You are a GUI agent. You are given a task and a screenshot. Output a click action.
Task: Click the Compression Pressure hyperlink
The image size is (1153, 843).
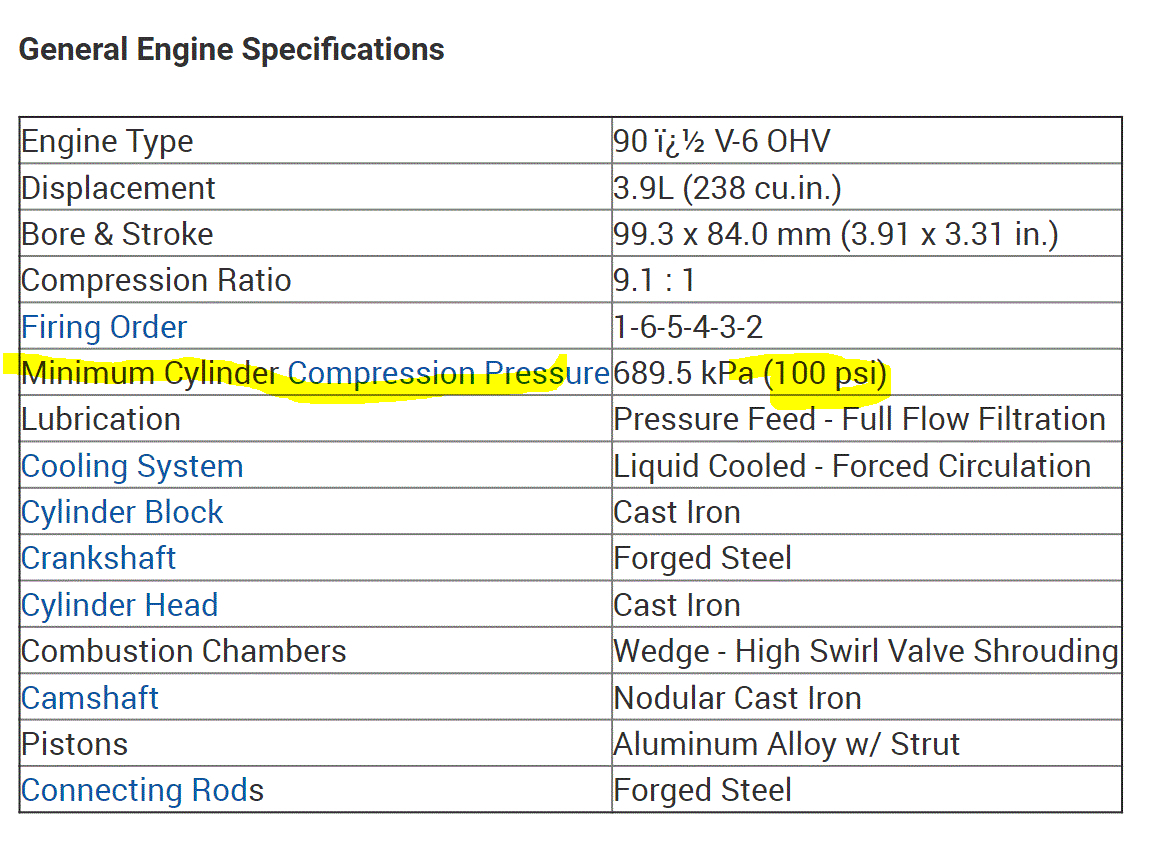[448, 373]
